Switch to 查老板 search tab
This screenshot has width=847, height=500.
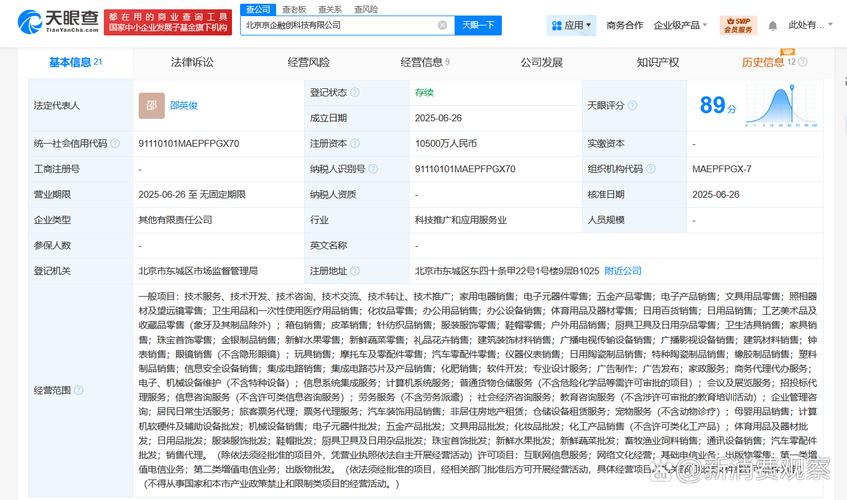294,10
